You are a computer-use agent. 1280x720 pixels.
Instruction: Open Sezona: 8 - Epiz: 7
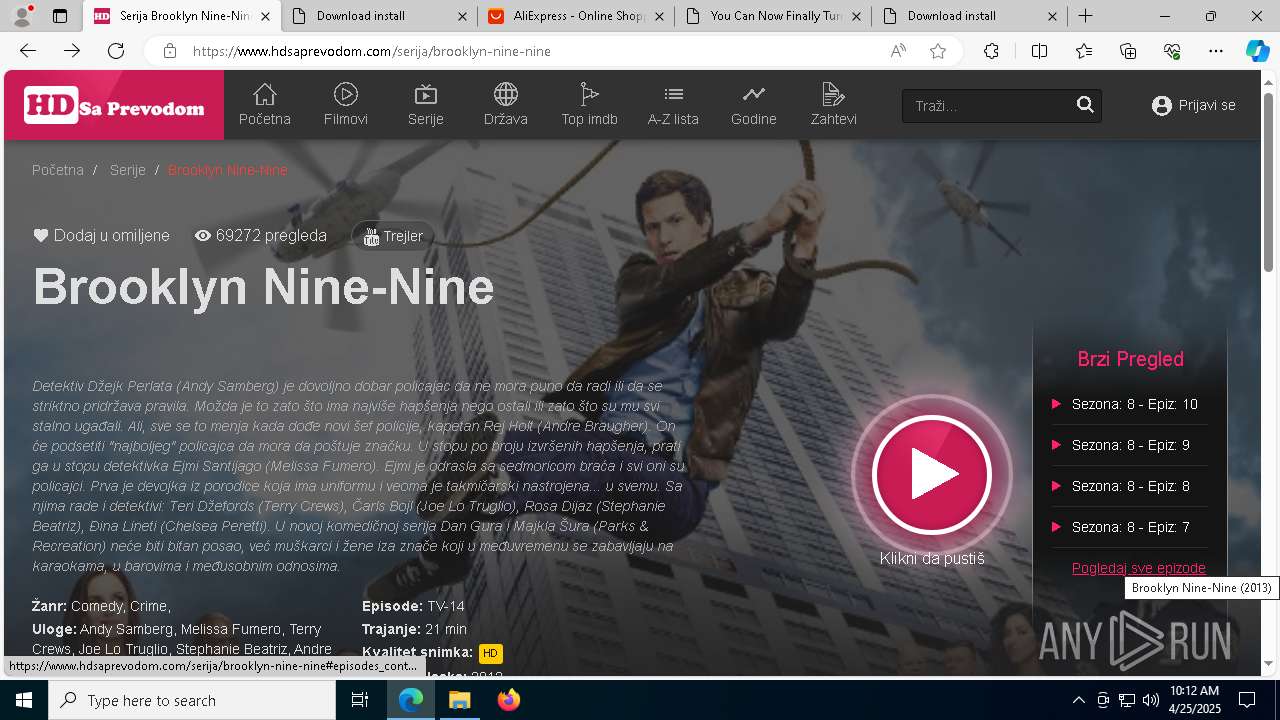[1130, 527]
